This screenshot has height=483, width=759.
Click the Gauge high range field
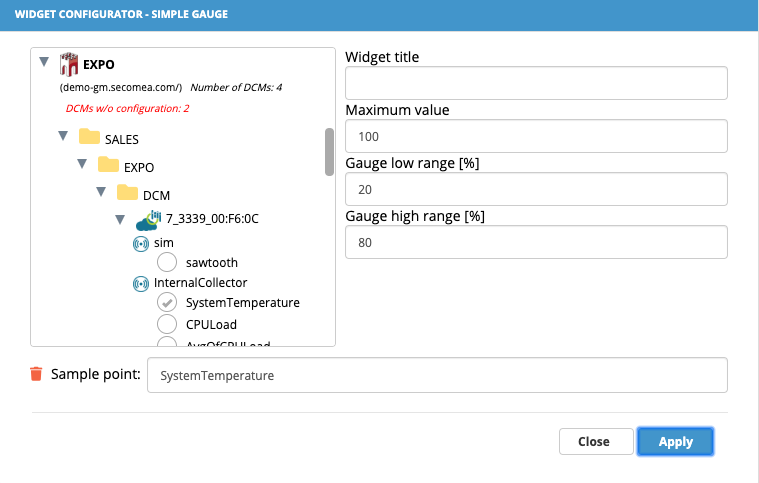tap(536, 242)
